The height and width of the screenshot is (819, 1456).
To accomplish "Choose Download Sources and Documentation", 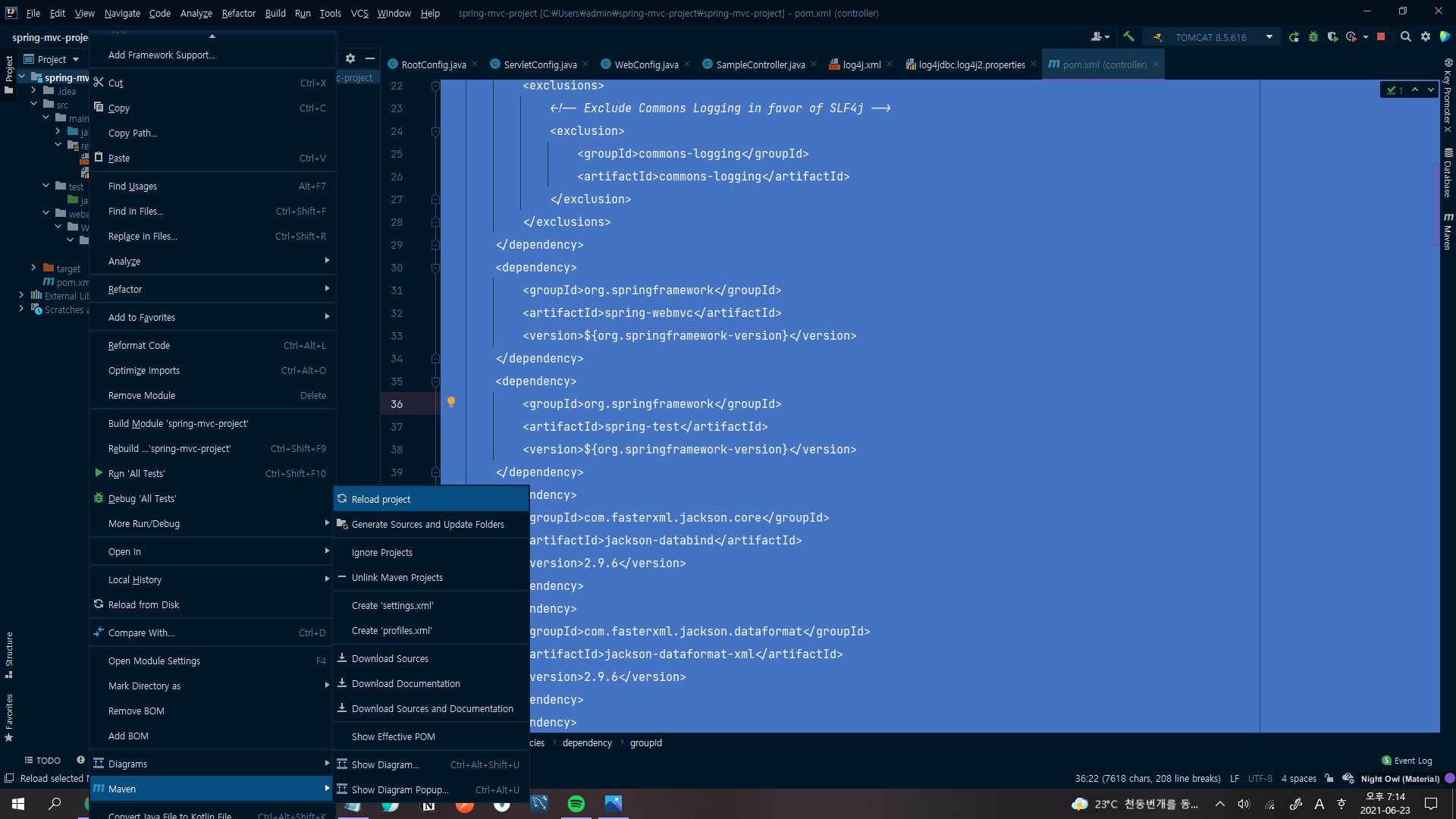I will 432,708.
